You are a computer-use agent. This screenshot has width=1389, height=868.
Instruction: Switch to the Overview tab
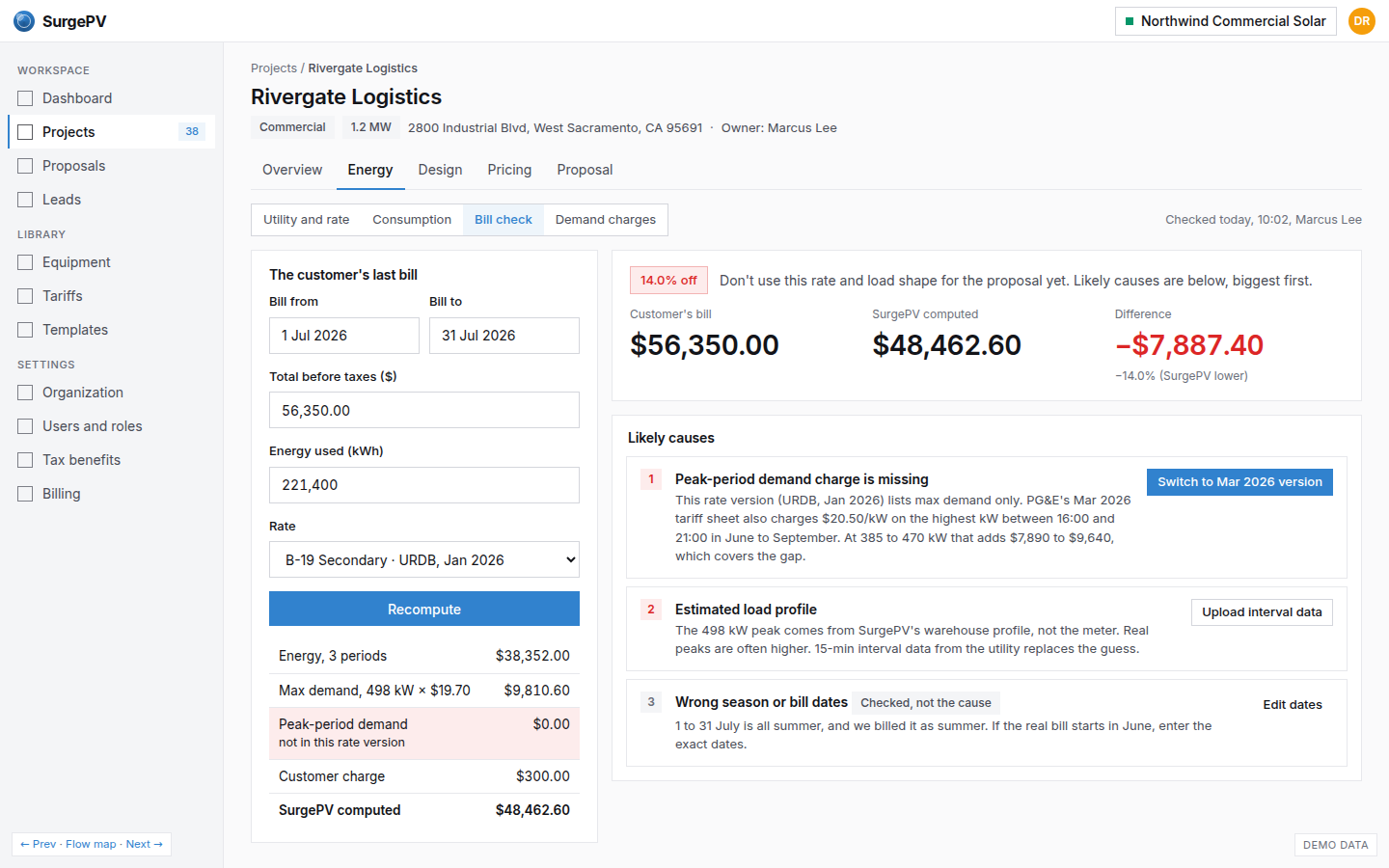(292, 170)
